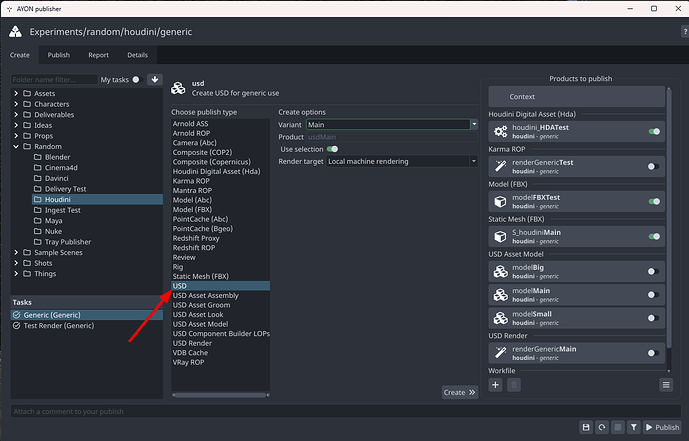Viewport: 689px width, 441px height.
Task: Click the reset refresh icon
Action: (x=602, y=427)
